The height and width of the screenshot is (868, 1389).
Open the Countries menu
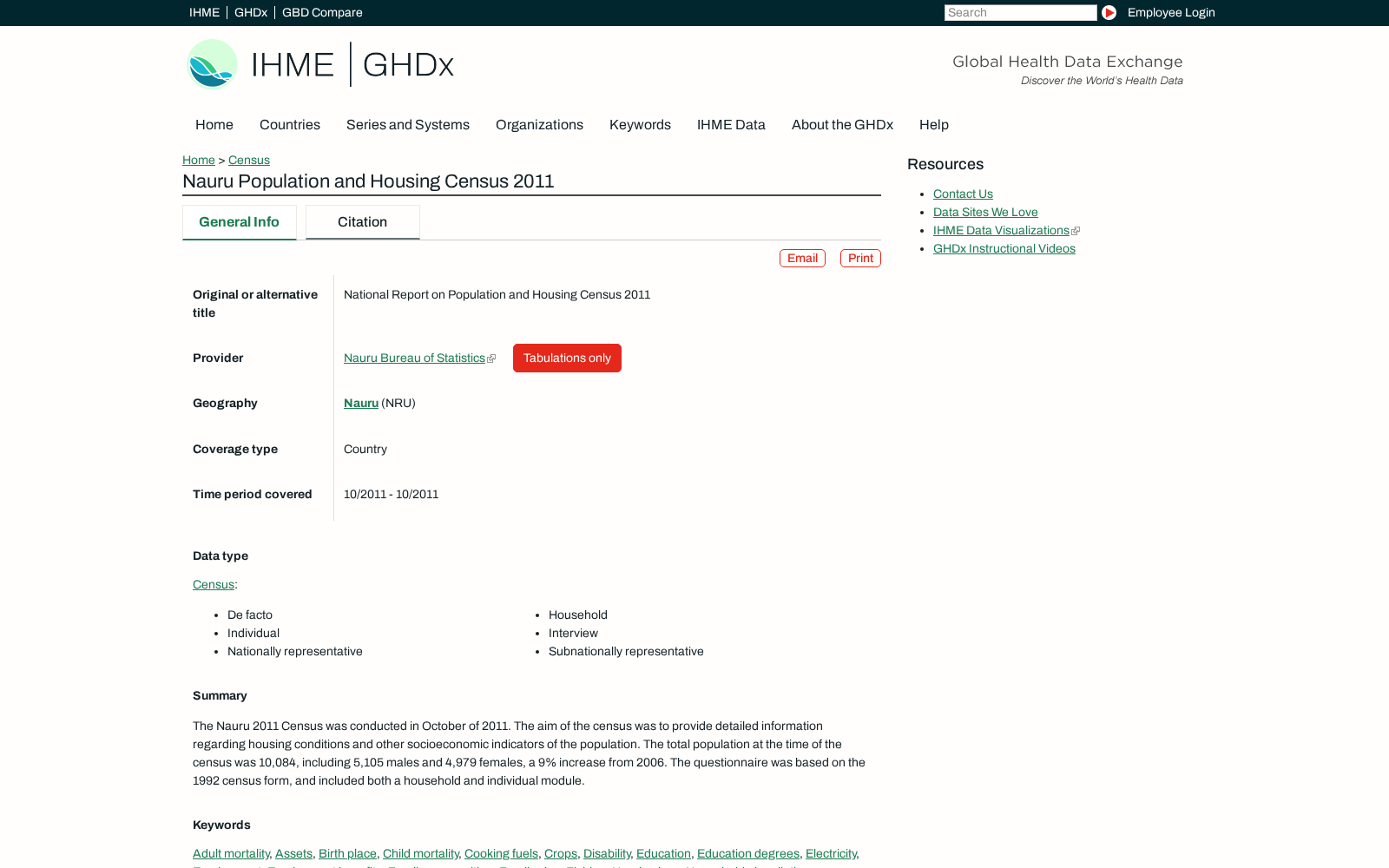tap(290, 124)
